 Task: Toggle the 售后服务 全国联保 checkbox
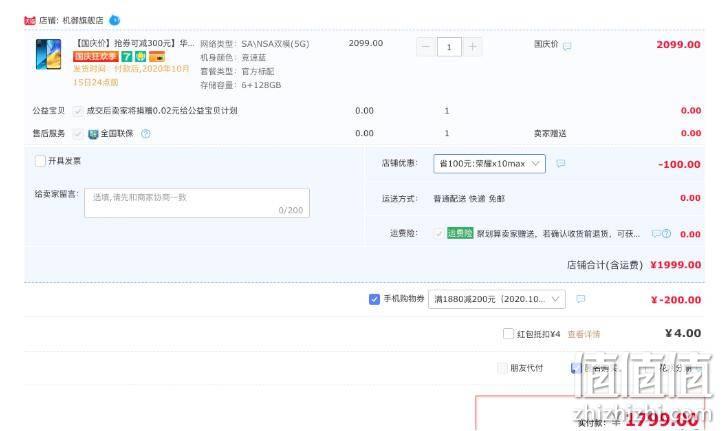pos(78,134)
